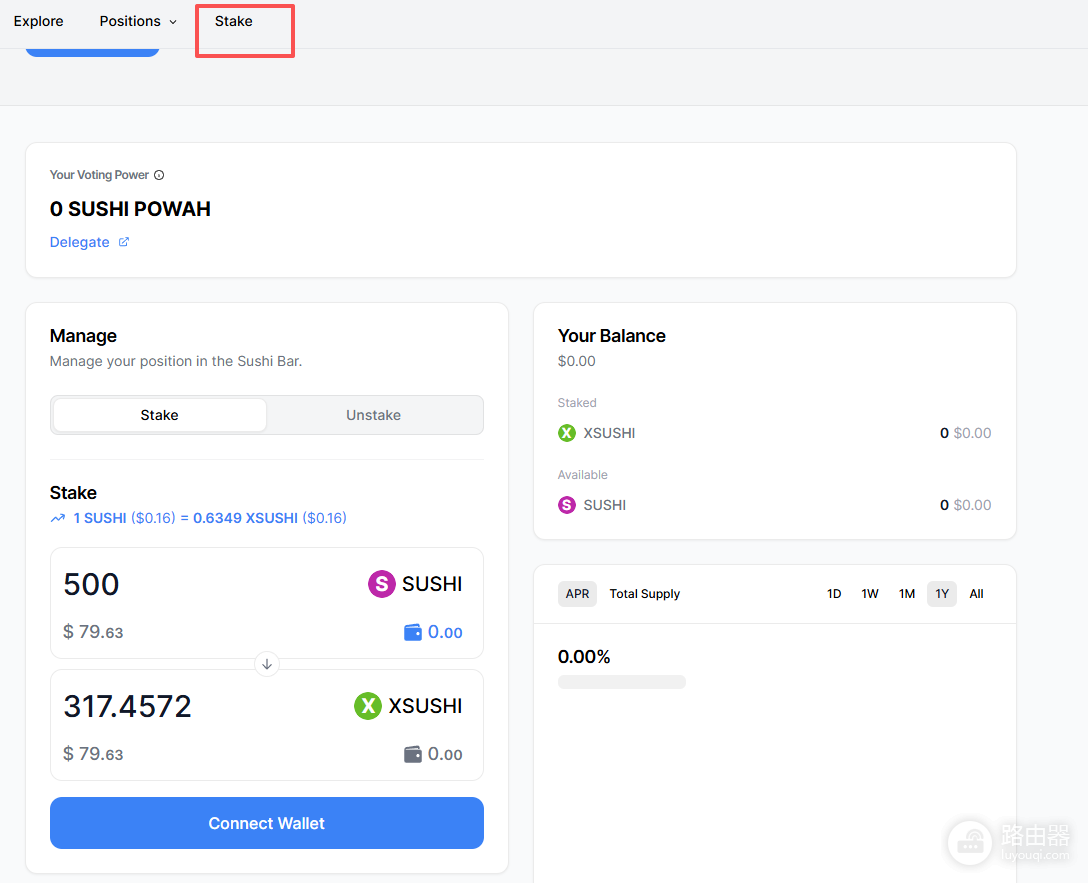Click the SUSHI available balance 0 $0.00

tap(965, 505)
